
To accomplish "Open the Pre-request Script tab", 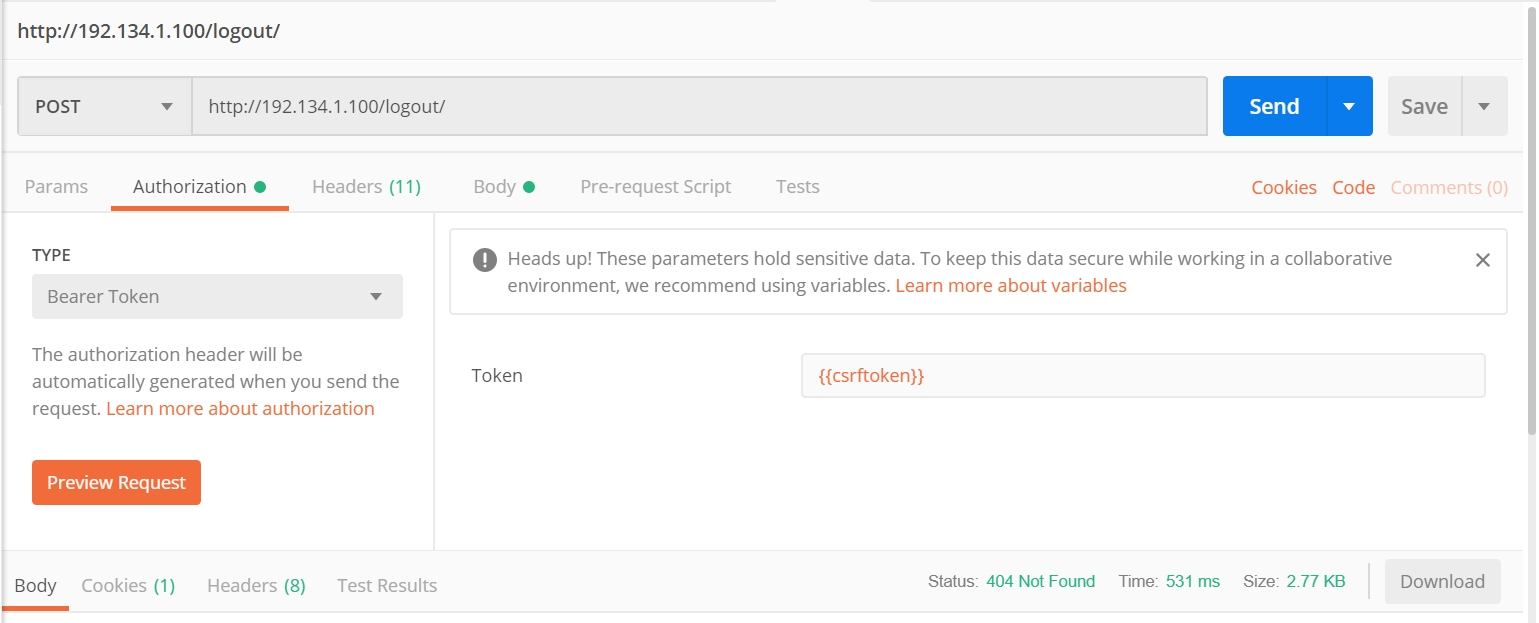I will pos(655,187).
